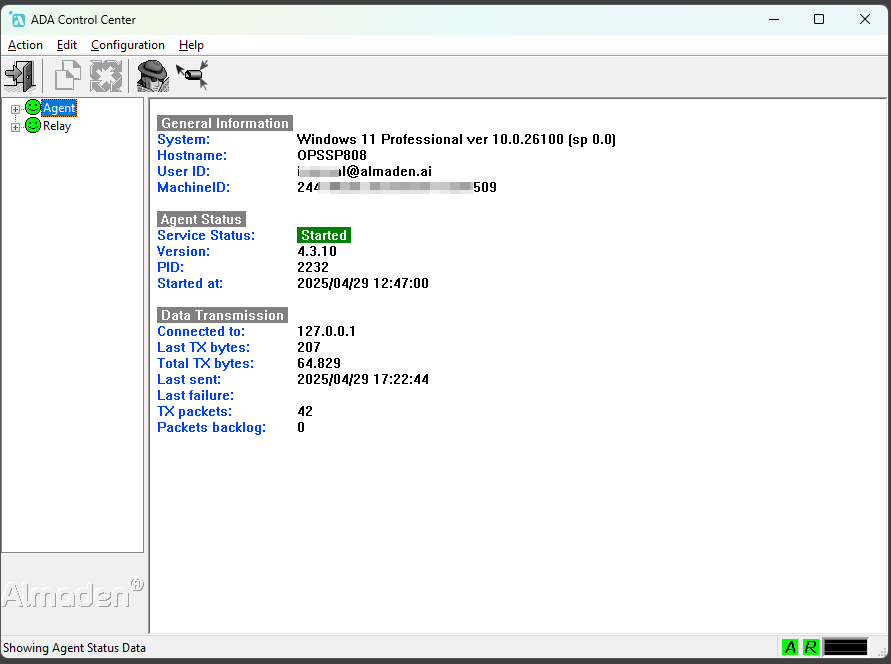Viewport: 891px width, 664px height.
Task: Click the exit door toolbar icon
Action: click(20, 75)
